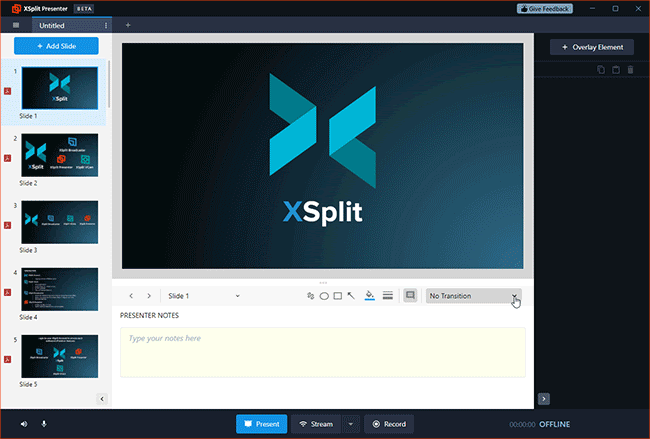Click the delete overlay trash icon
The height and width of the screenshot is (439, 650).
click(x=631, y=70)
